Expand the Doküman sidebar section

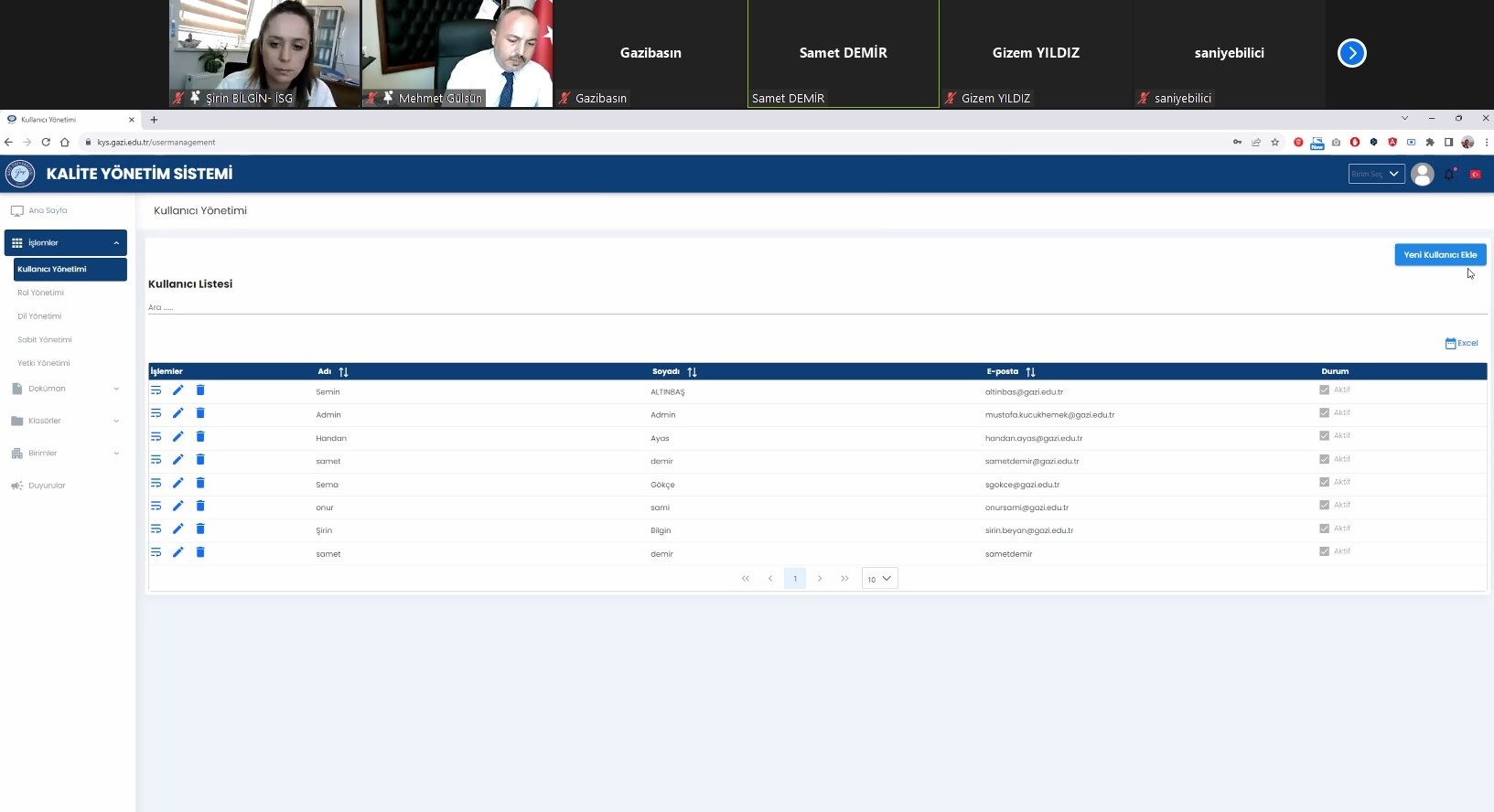[x=66, y=389]
